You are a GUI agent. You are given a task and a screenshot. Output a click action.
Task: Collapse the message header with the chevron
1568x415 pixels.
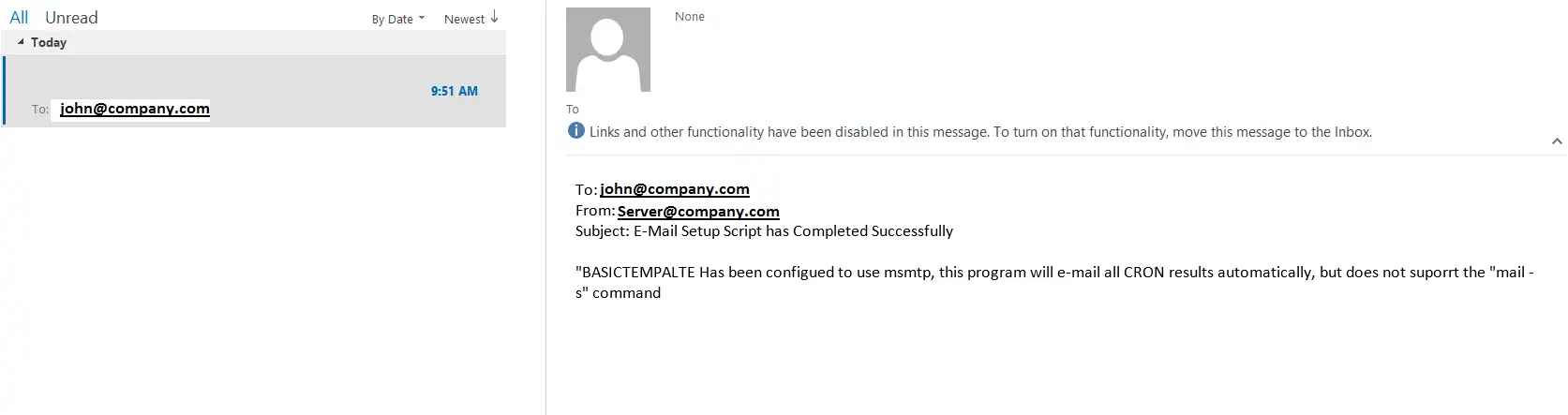1557,141
